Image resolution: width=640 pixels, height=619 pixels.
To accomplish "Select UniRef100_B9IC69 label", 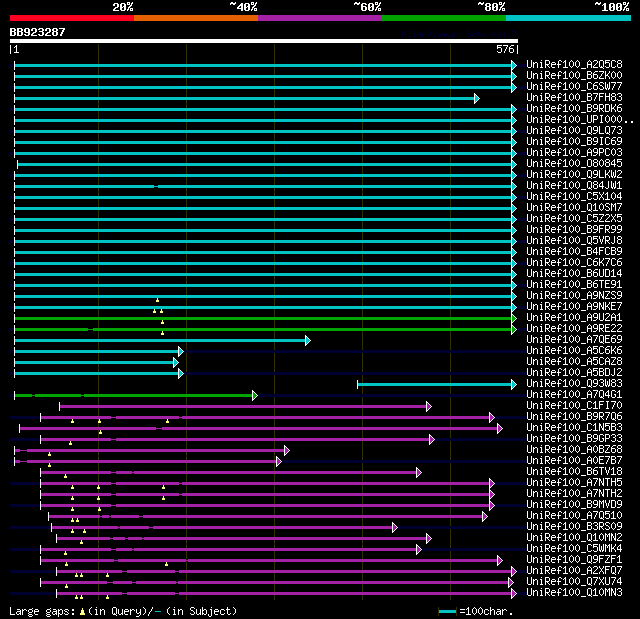I will 574,142.
